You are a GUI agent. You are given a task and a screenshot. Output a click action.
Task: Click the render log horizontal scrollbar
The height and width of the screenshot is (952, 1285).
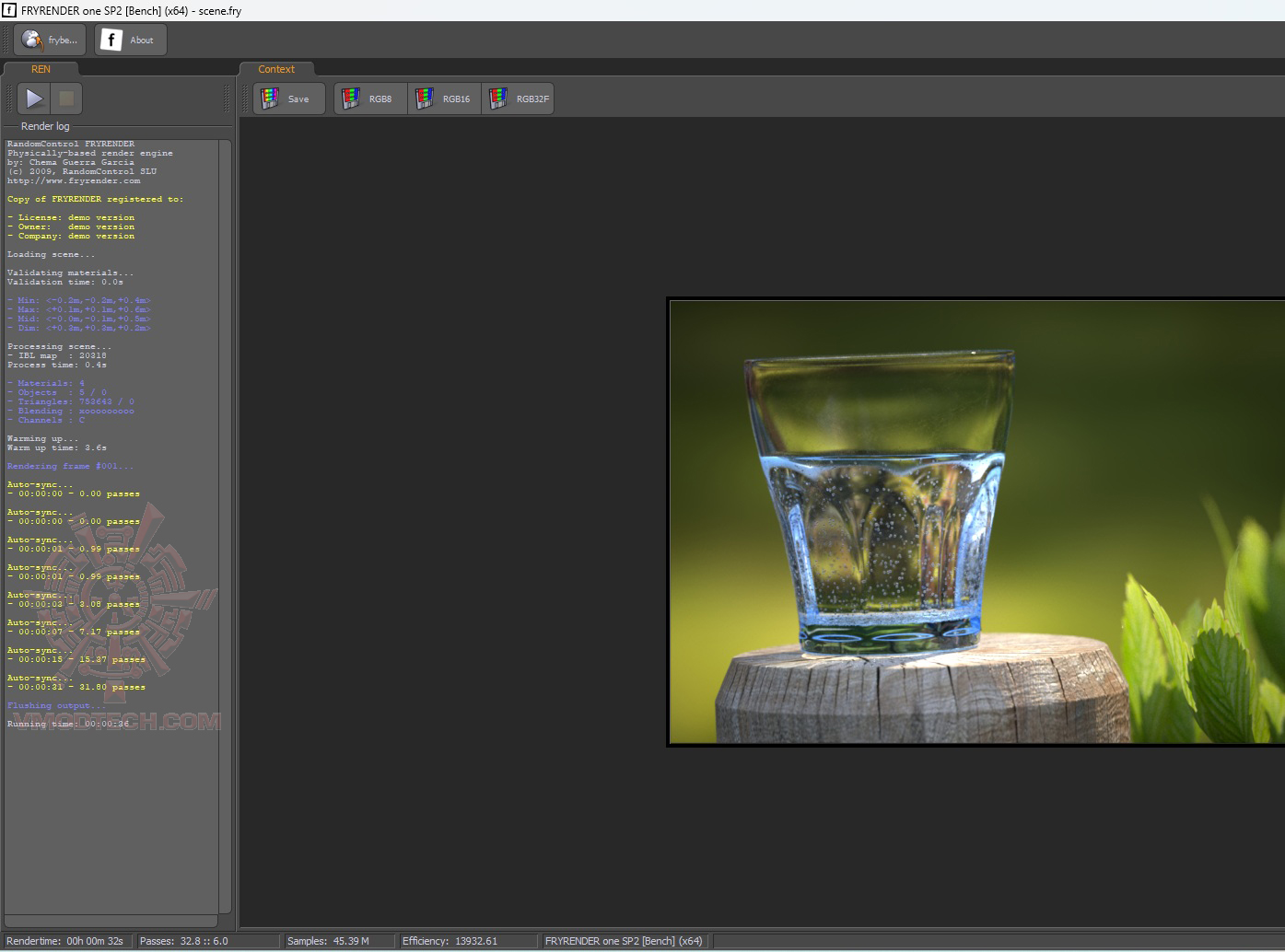tap(111, 921)
